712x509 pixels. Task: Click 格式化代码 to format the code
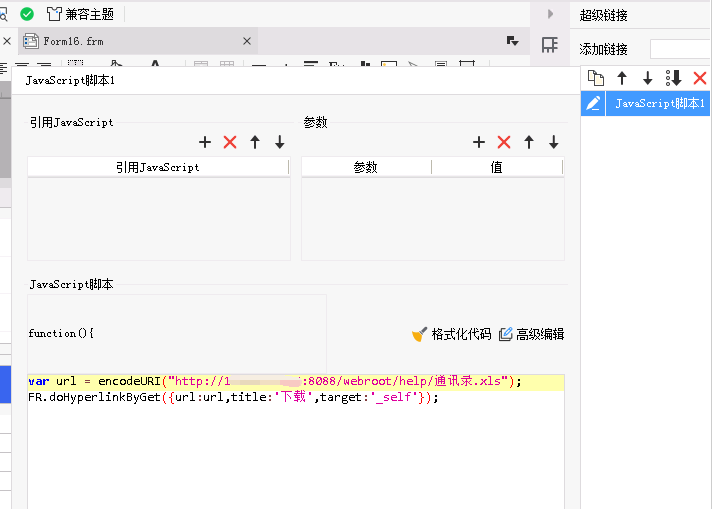(451, 334)
